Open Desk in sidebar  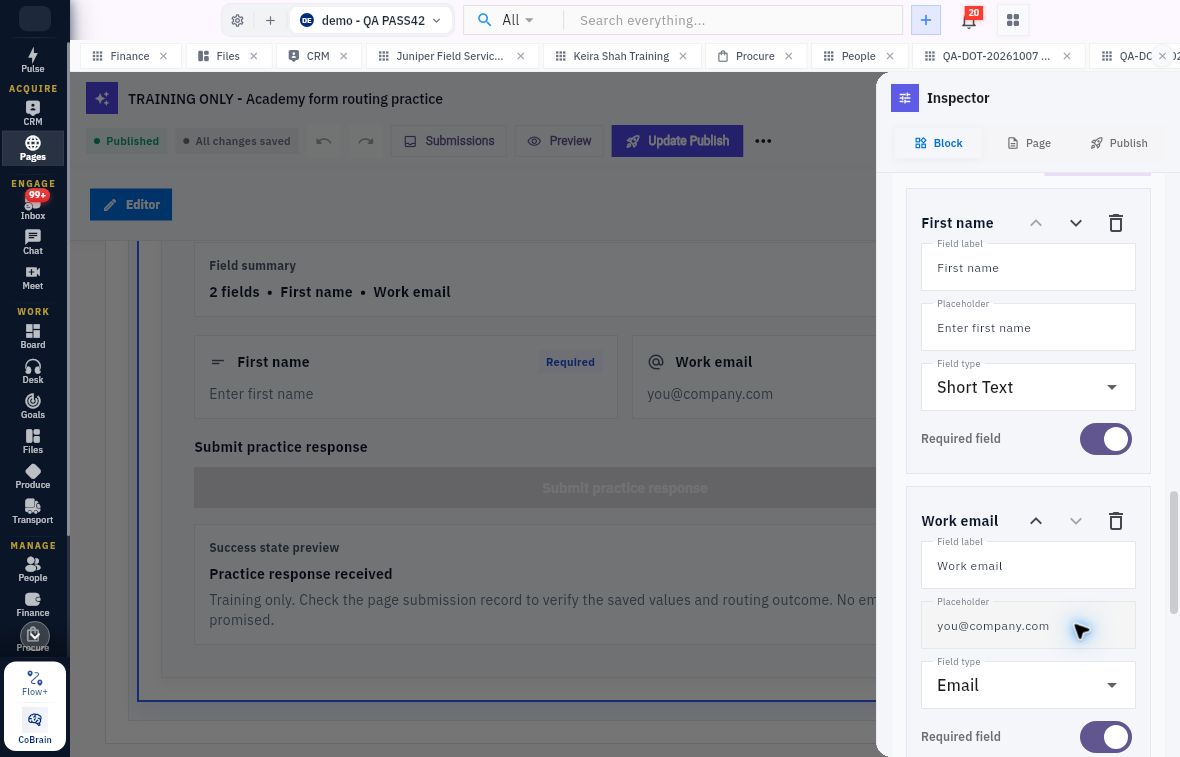coord(32,372)
